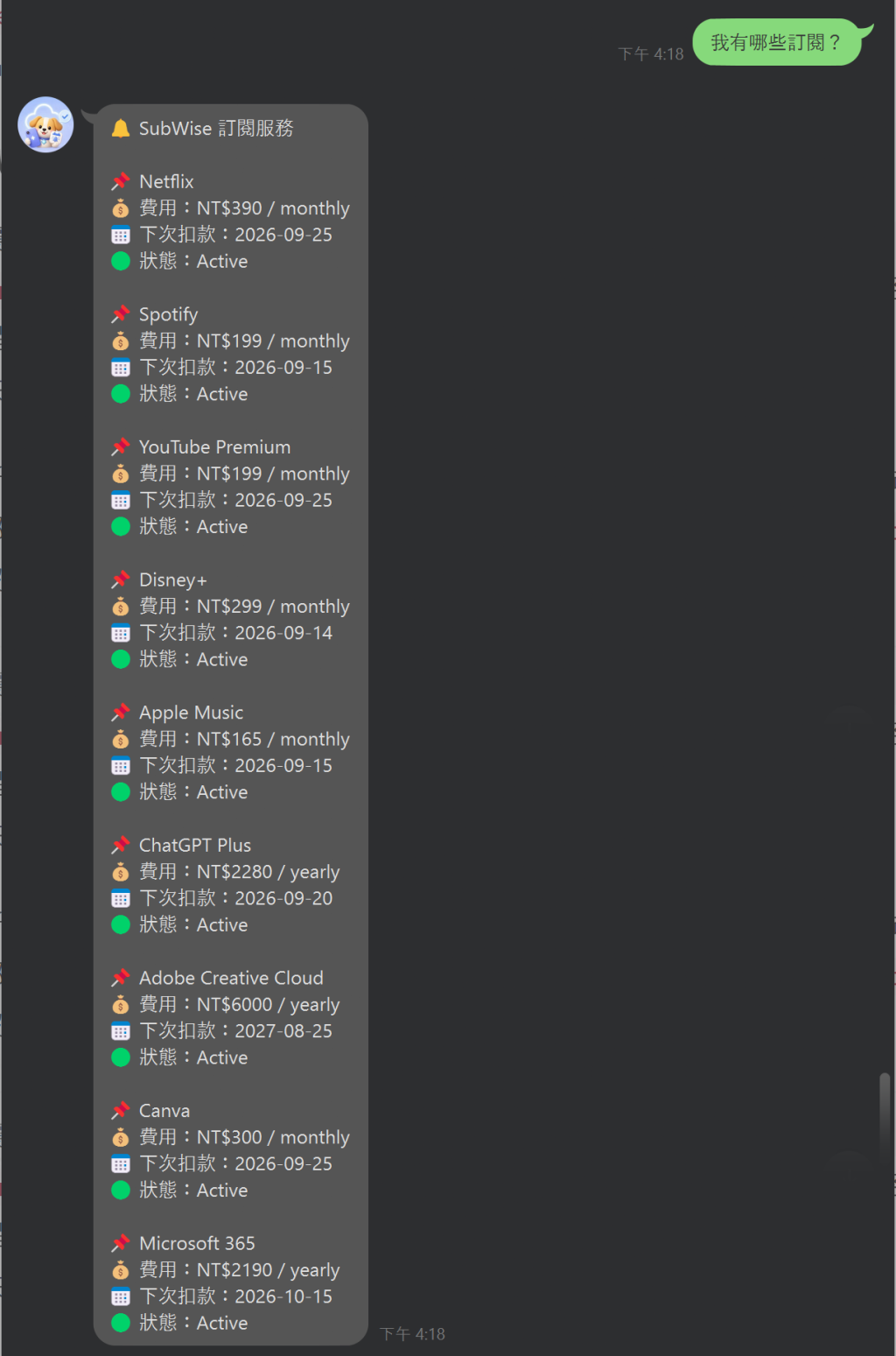Click the green sent message 我有哪些訂閱？
This screenshot has height=1356, width=896.
coord(776,42)
